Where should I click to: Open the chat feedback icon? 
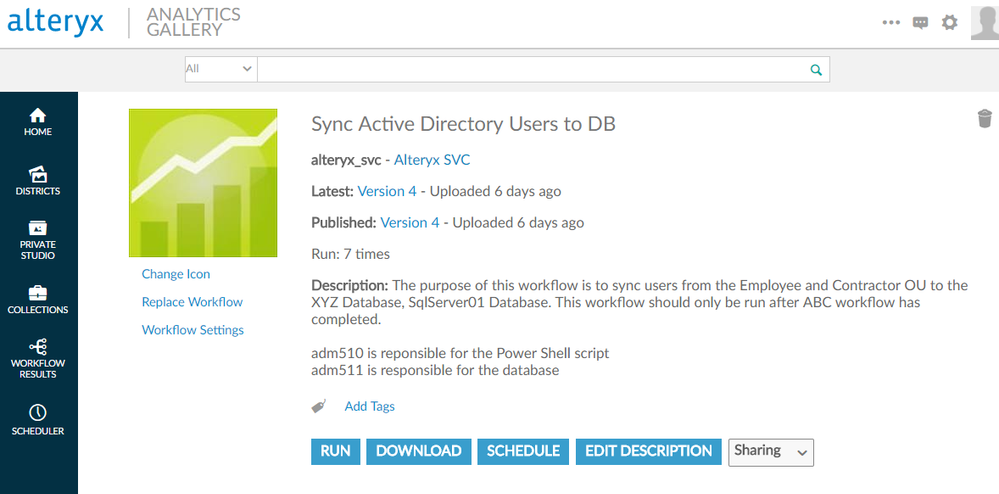pyautogui.click(x=920, y=23)
